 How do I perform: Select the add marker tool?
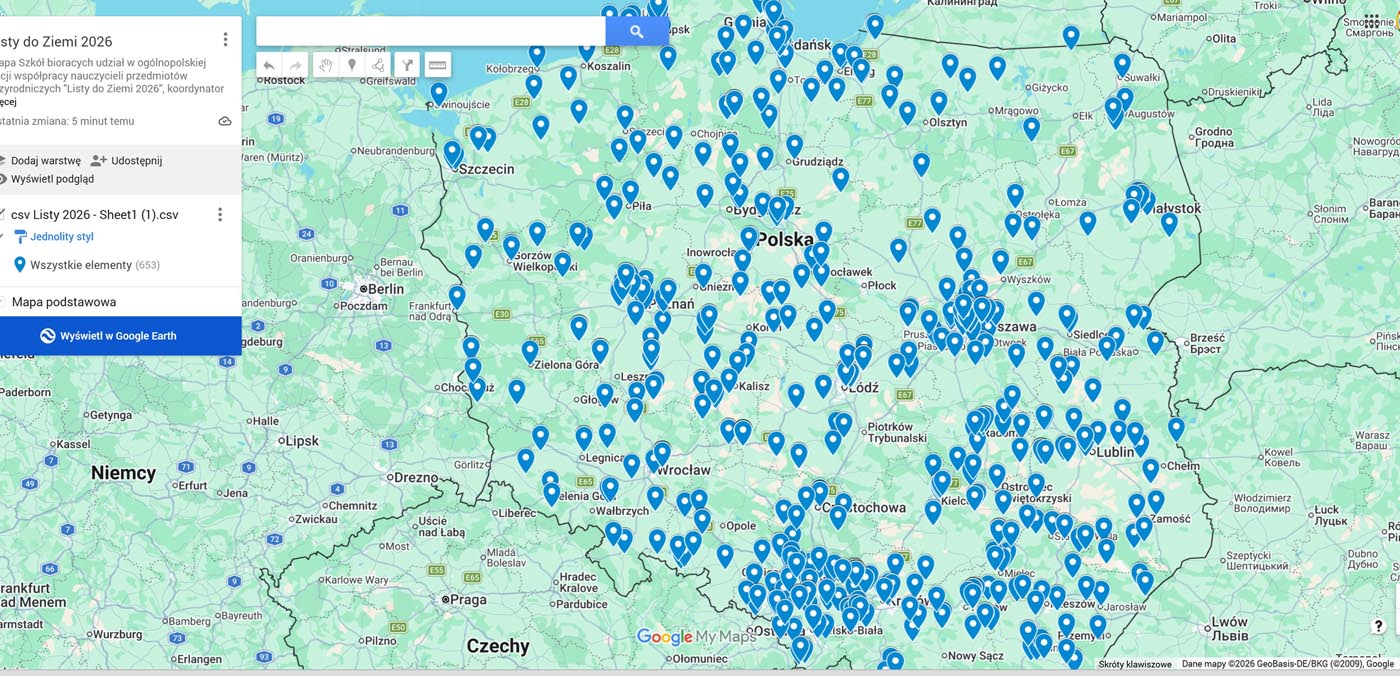point(352,65)
